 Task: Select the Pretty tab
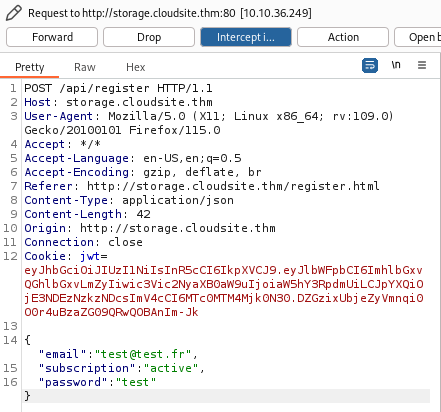pyautogui.click(x=30, y=67)
